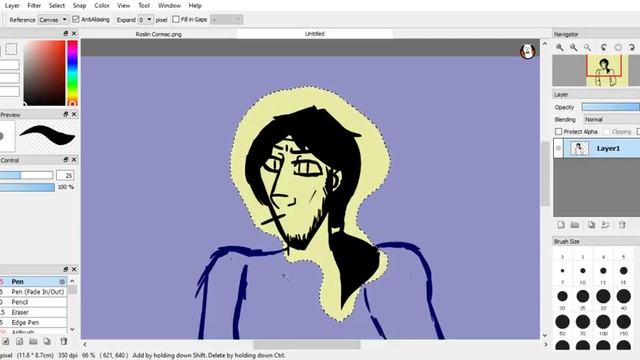This screenshot has height=360, width=640.
Task: Rotate canvas right via Navigator arrow icon
Action: pyautogui.click(x=632, y=48)
